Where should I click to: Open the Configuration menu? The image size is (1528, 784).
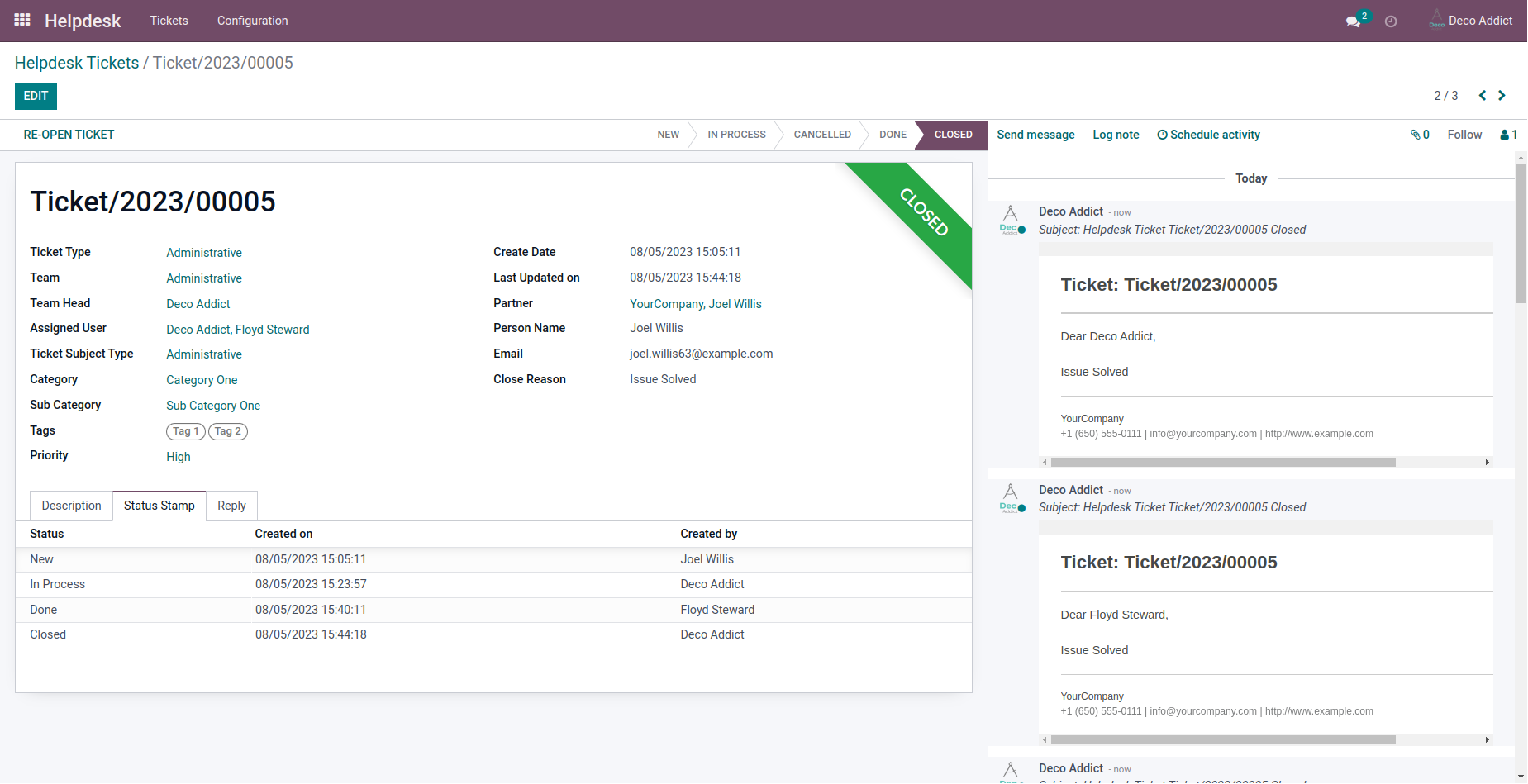[x=253, y=21]
